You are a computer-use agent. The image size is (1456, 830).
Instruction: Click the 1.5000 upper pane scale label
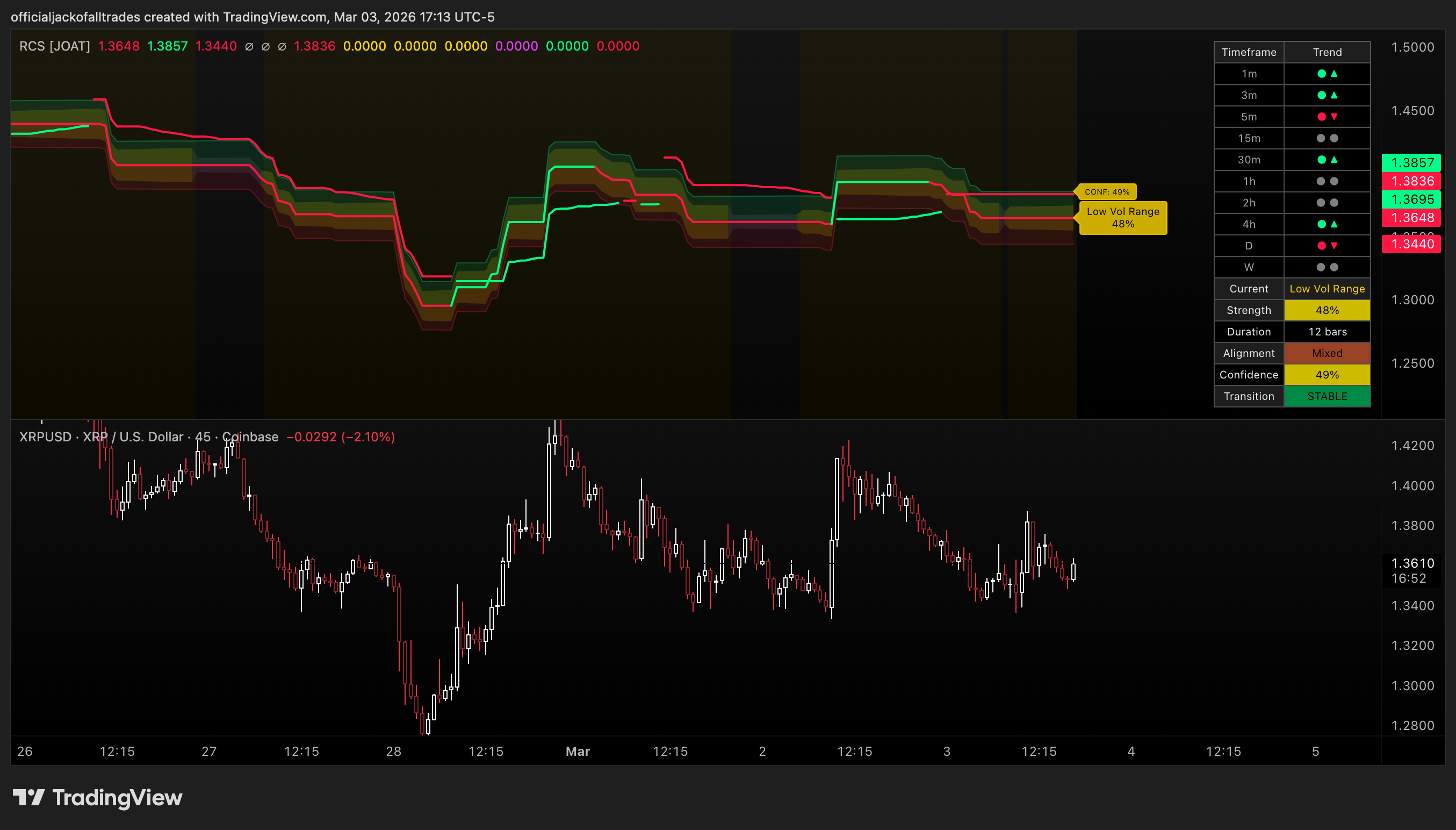click(x=1412, y=47)
